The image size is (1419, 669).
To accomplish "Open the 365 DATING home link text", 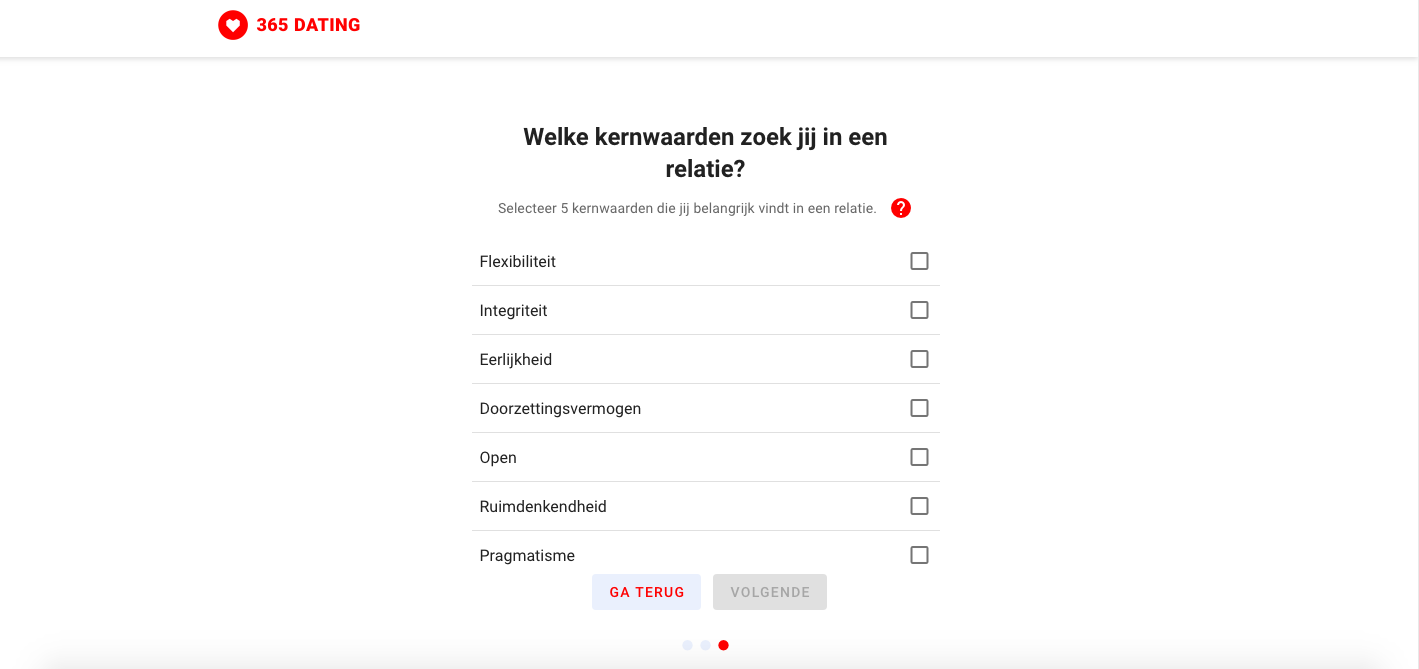I will pyautogui.click(x=308, y=25).
